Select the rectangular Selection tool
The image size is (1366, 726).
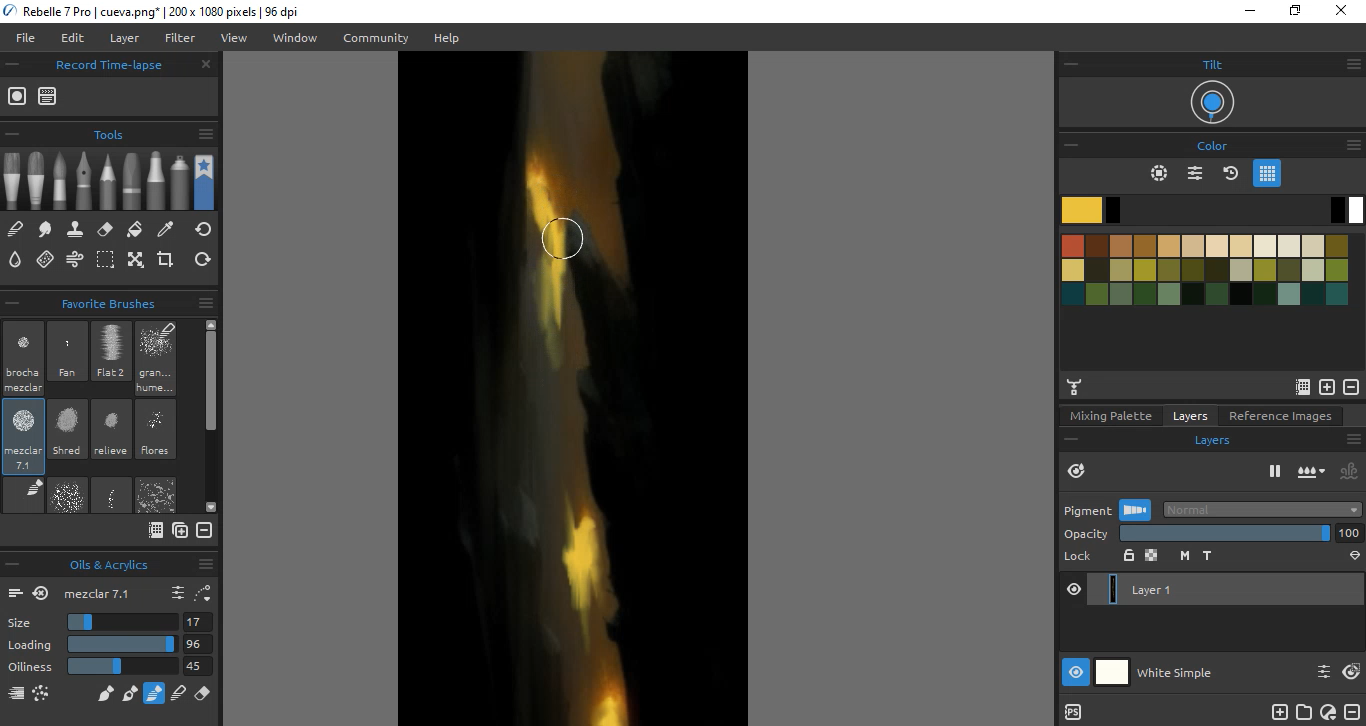tap(105, 259)
